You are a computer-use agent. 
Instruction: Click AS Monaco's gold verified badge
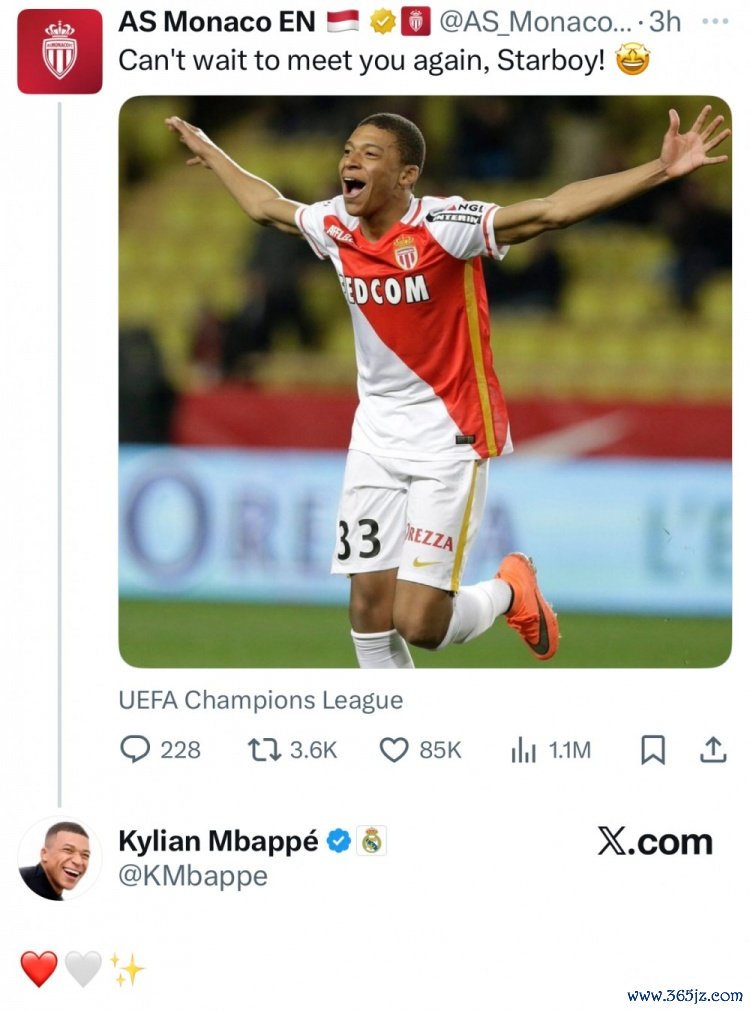pyautogui.click(x=382, y=21)
